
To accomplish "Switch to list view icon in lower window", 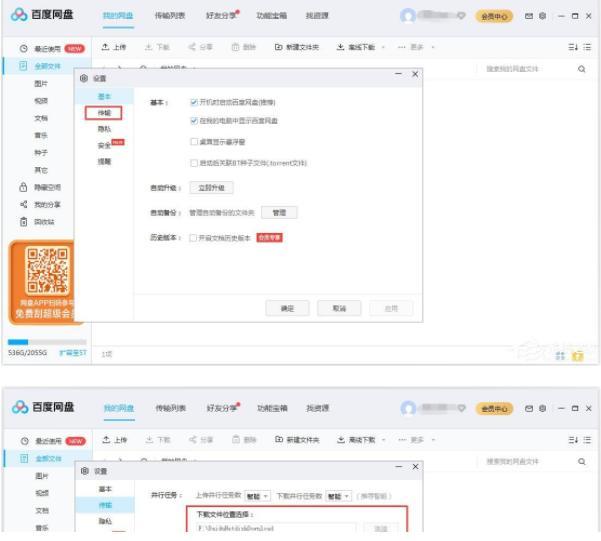I will point(587,439).
